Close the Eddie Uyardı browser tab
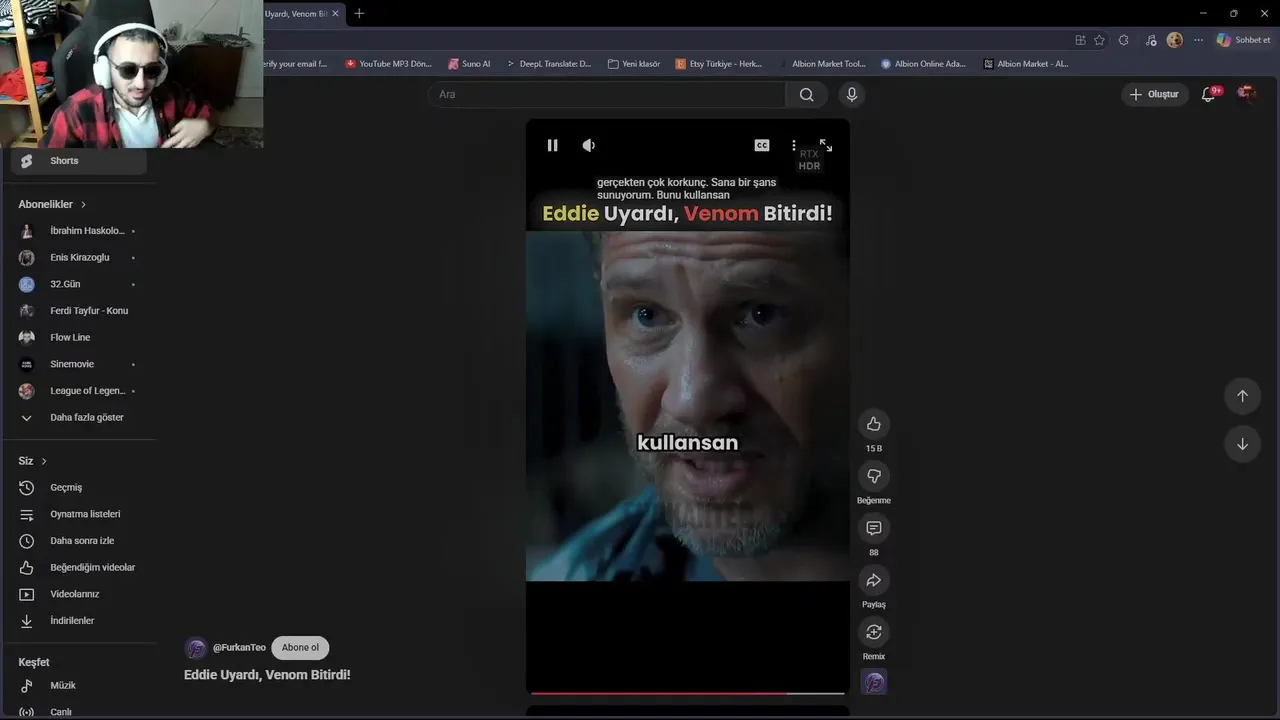 click(336, 14)
